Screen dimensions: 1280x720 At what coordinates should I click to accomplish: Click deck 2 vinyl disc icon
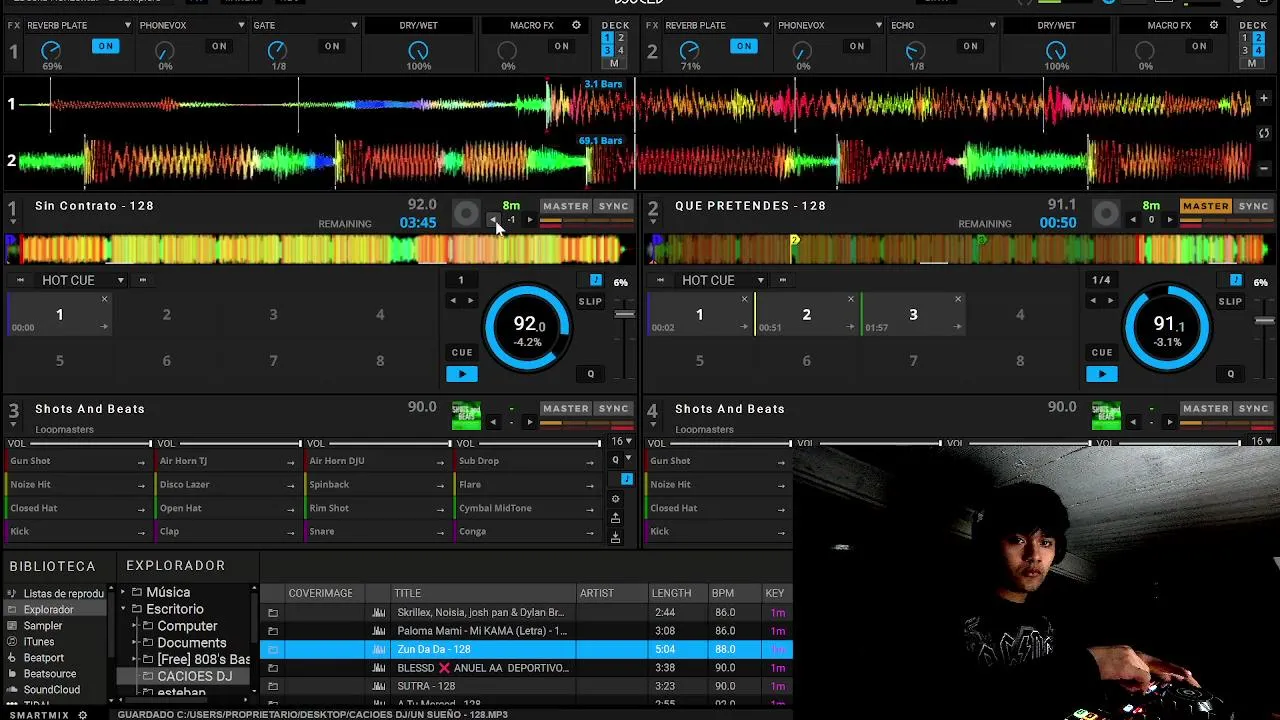(x=1105, y=213)
